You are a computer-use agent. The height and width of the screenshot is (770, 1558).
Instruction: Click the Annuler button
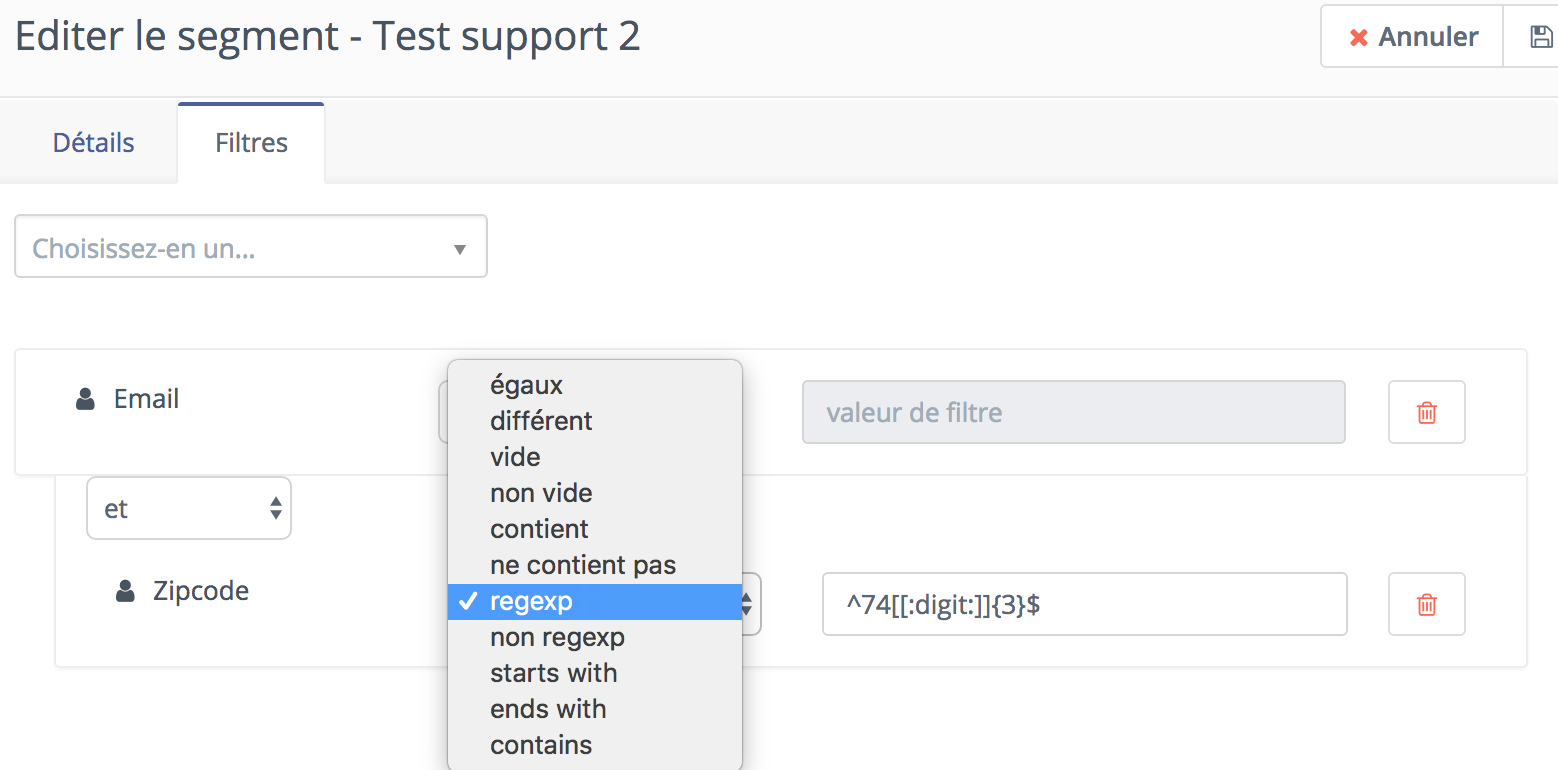click(1412, 37)
